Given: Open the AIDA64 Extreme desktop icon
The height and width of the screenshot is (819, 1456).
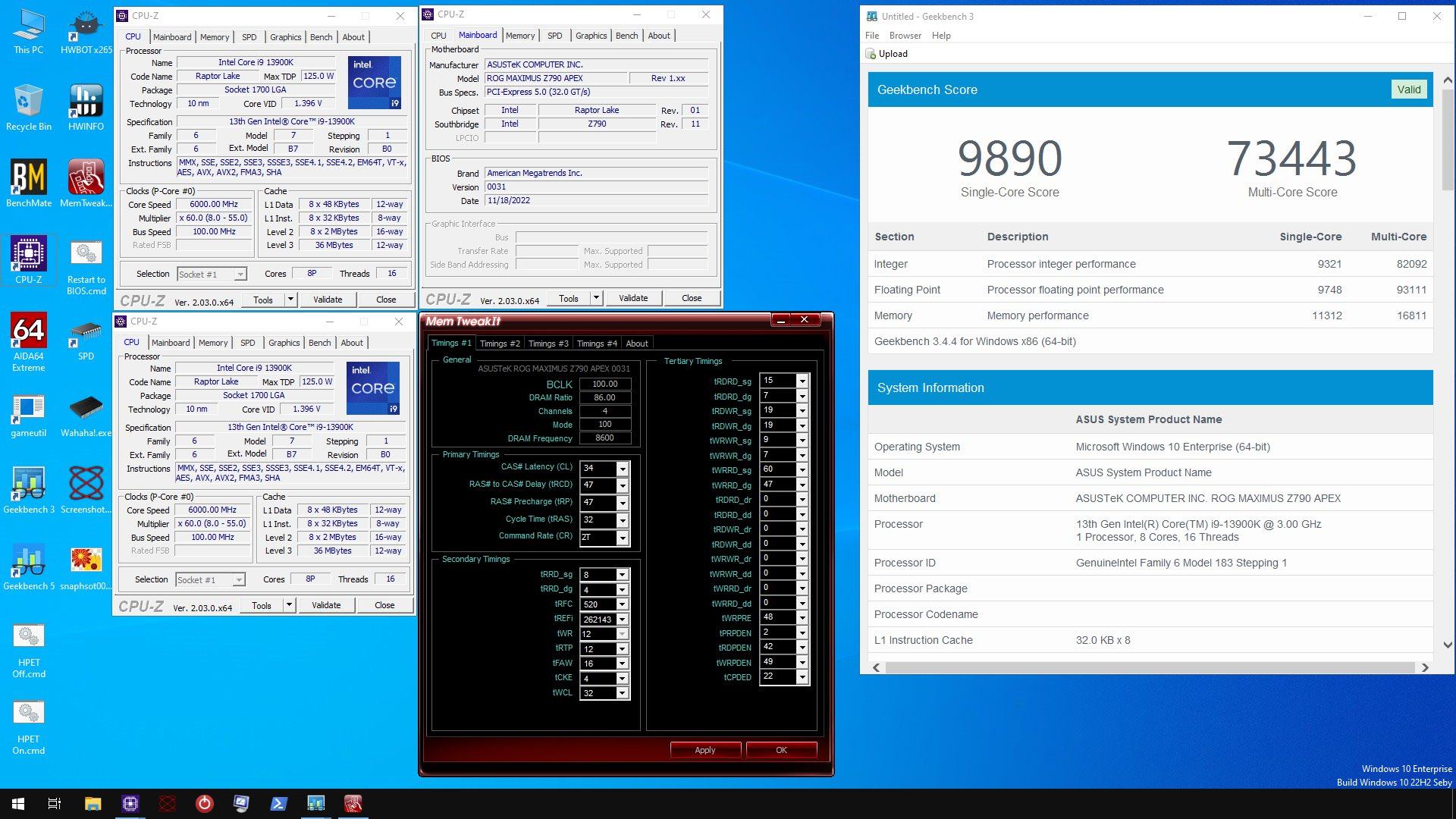Looking at the screenshot, I should point(28,343).
